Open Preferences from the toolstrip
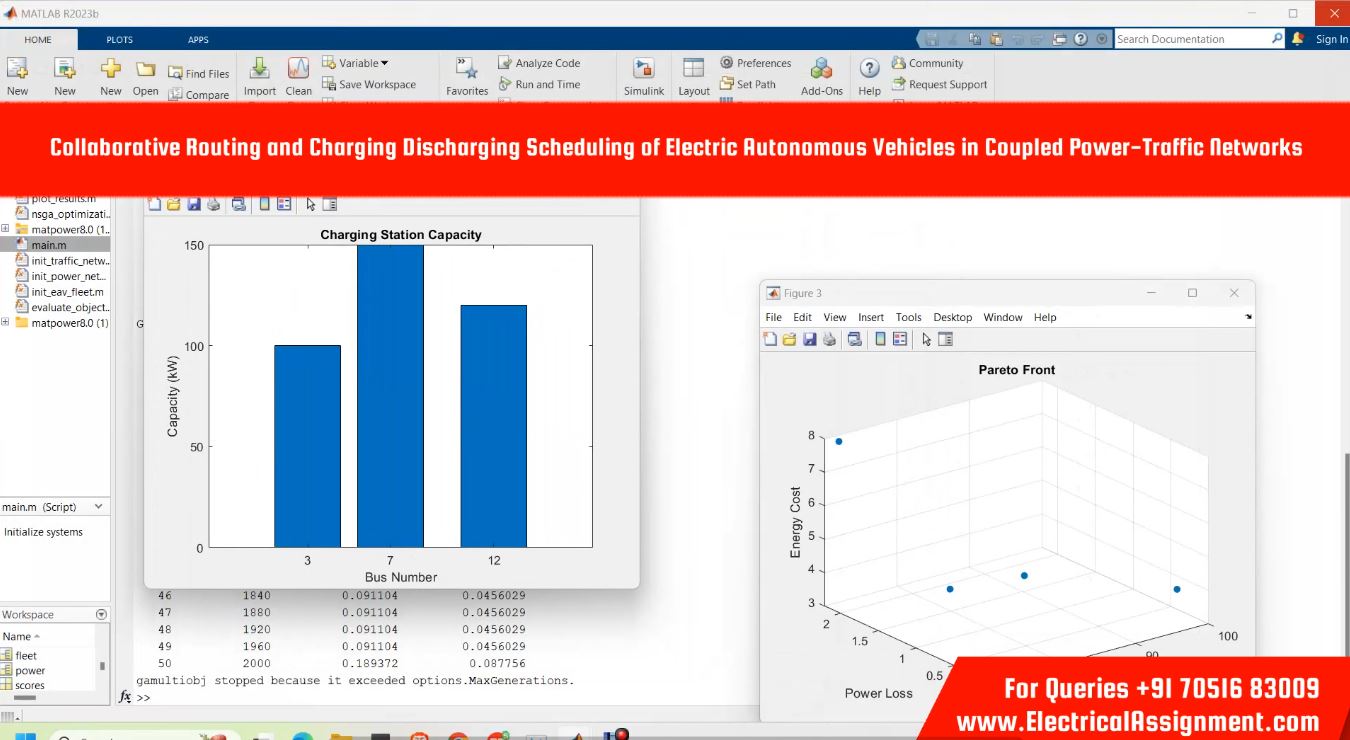The image size is (1350, 740). click(x=755, y=63)
